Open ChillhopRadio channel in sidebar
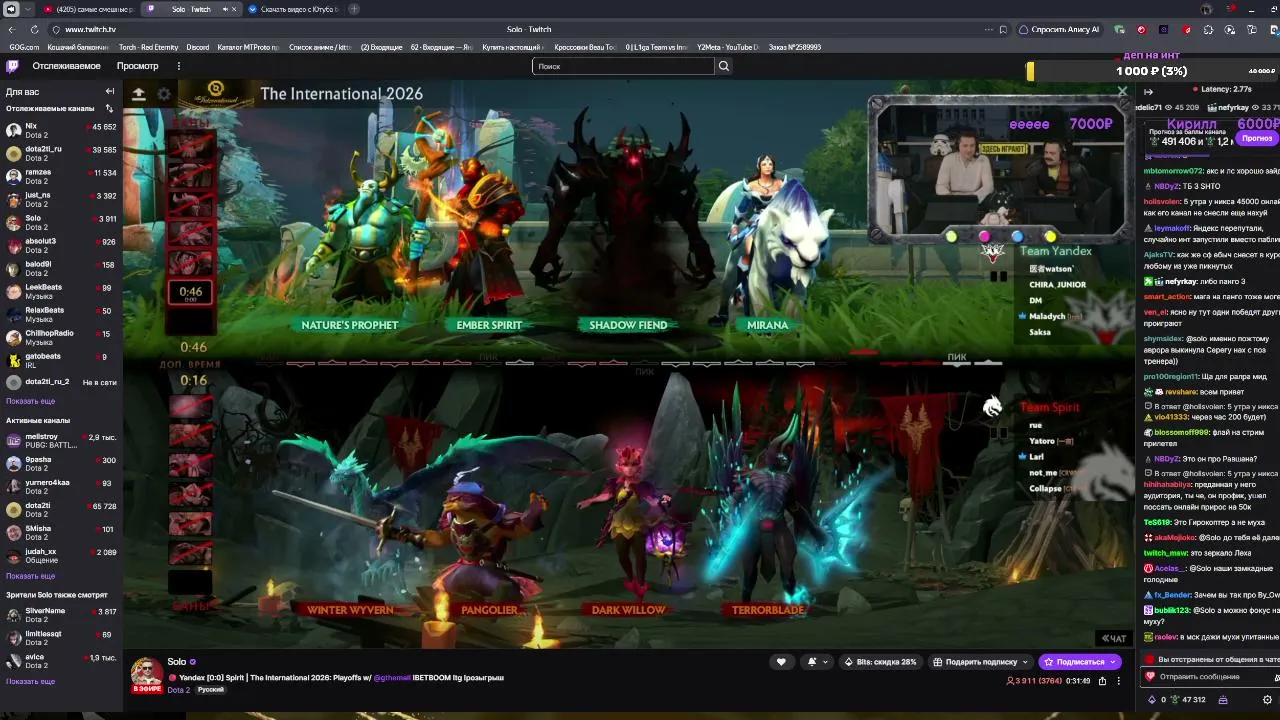 [61, 337]
